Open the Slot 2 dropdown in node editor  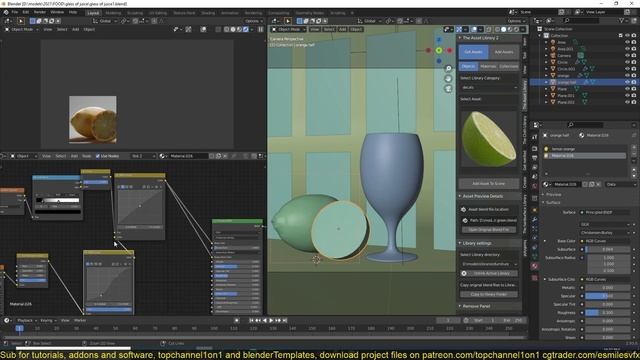(x=143, y=156)
